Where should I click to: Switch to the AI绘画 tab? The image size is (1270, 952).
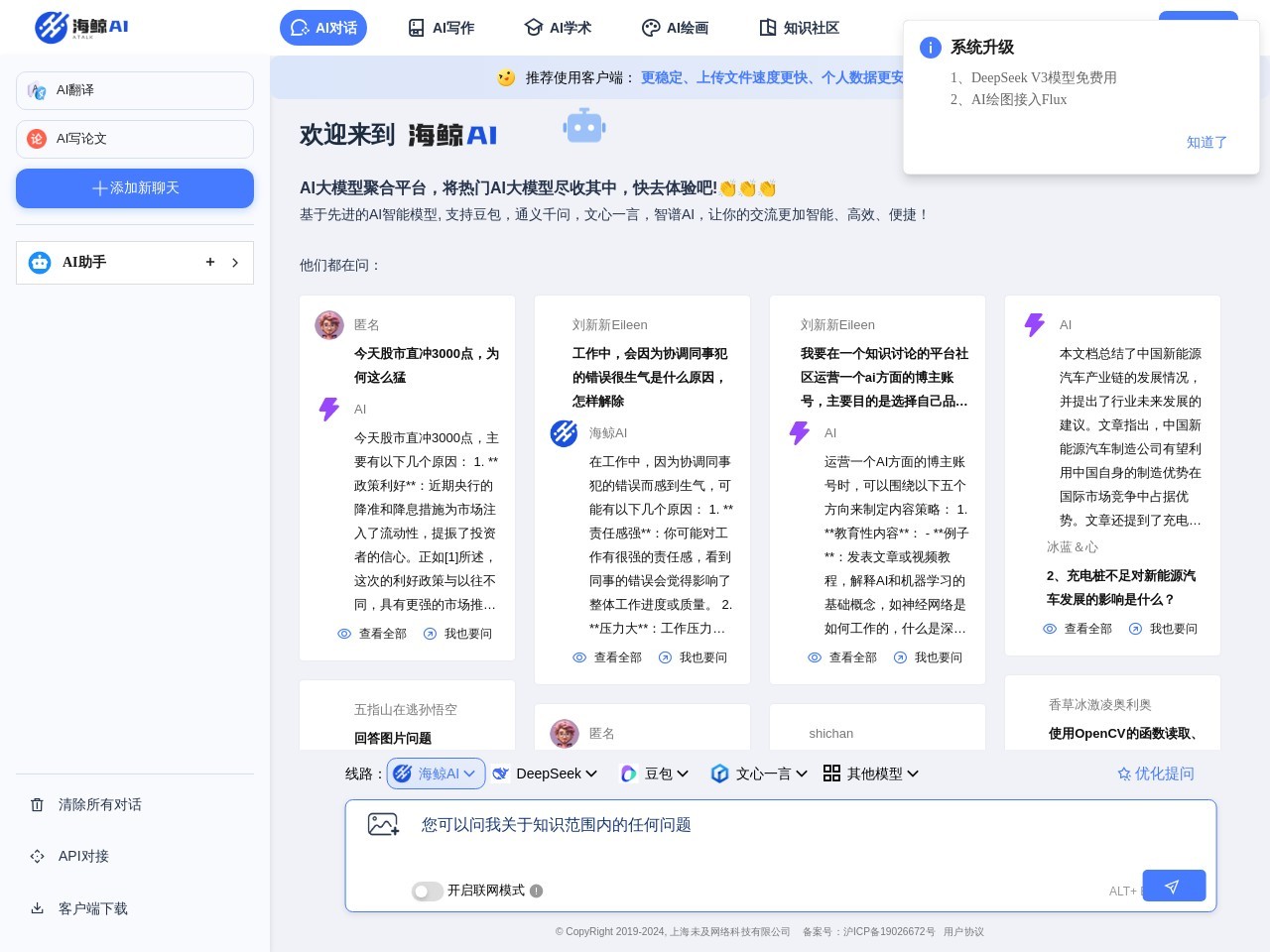[x=675, y=28]
